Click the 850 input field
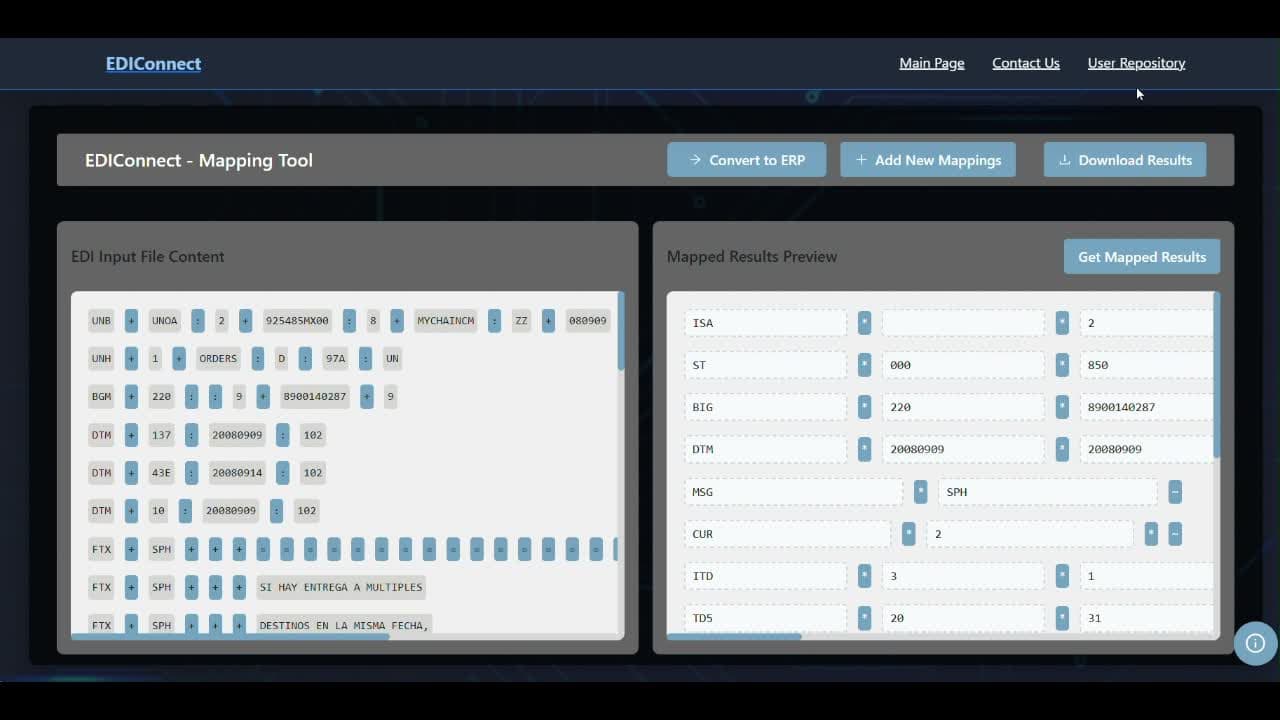Image resolution: width=1280 pixels, height=720 pixels. (1146, 365)
